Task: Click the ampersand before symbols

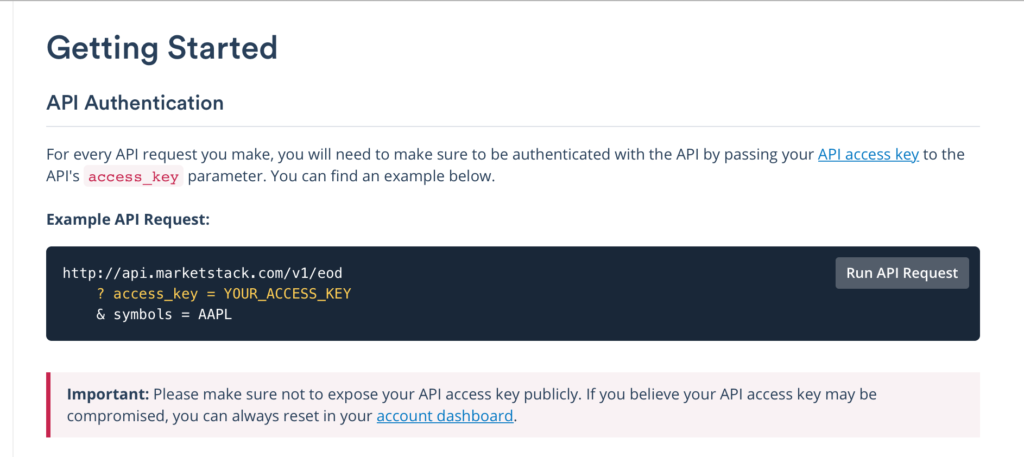Action: 101,315
